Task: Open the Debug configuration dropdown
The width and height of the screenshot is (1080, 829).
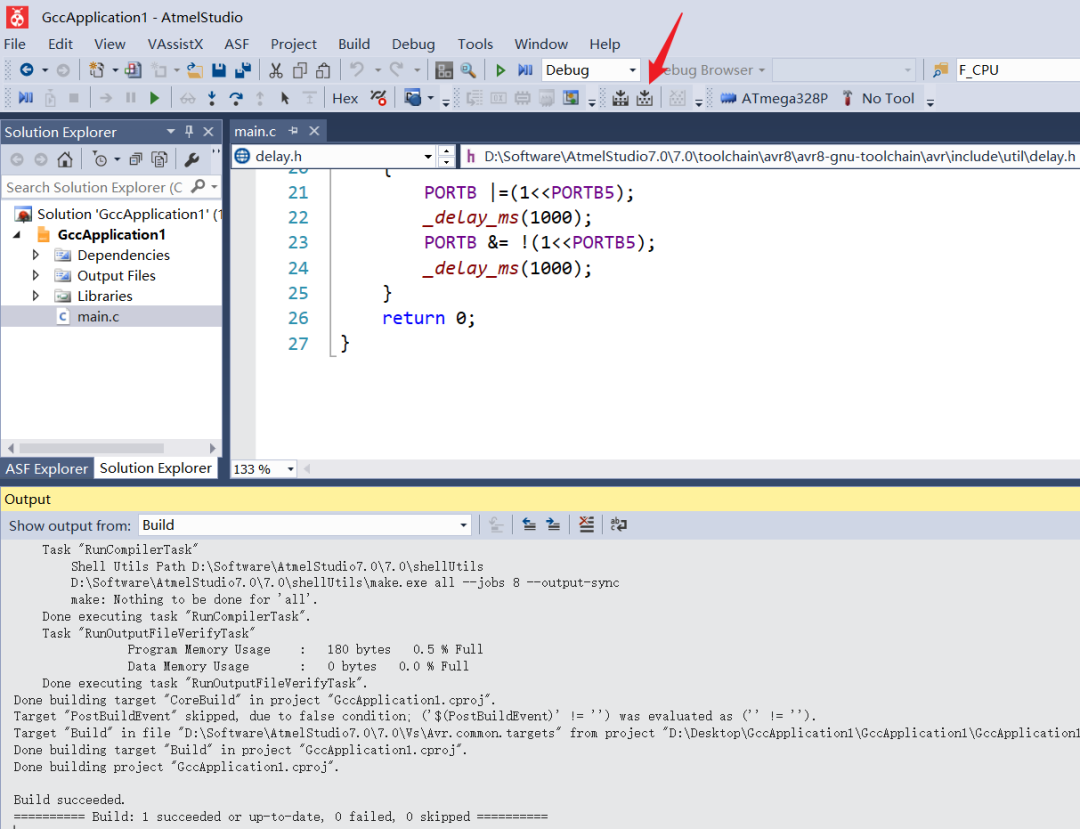Action: [x=632, y=70]
